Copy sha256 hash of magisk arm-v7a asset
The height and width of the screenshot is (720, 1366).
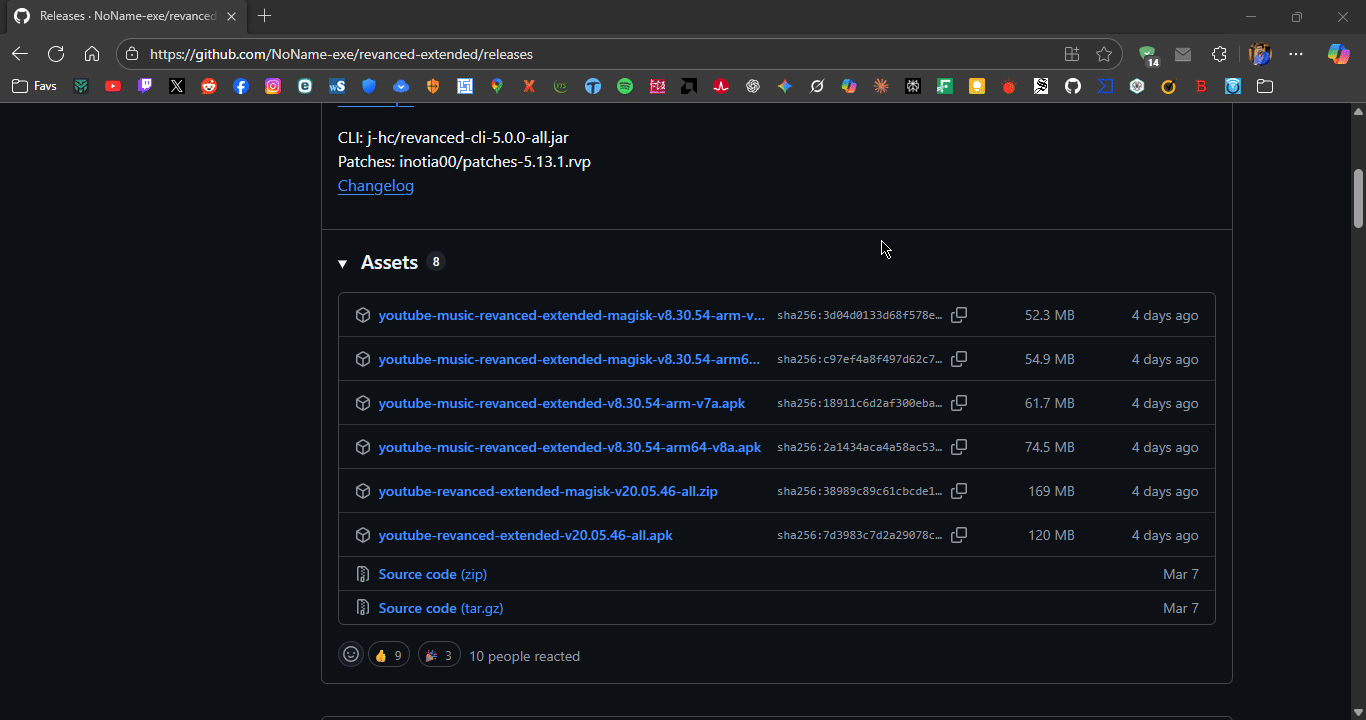click(958, 315)
